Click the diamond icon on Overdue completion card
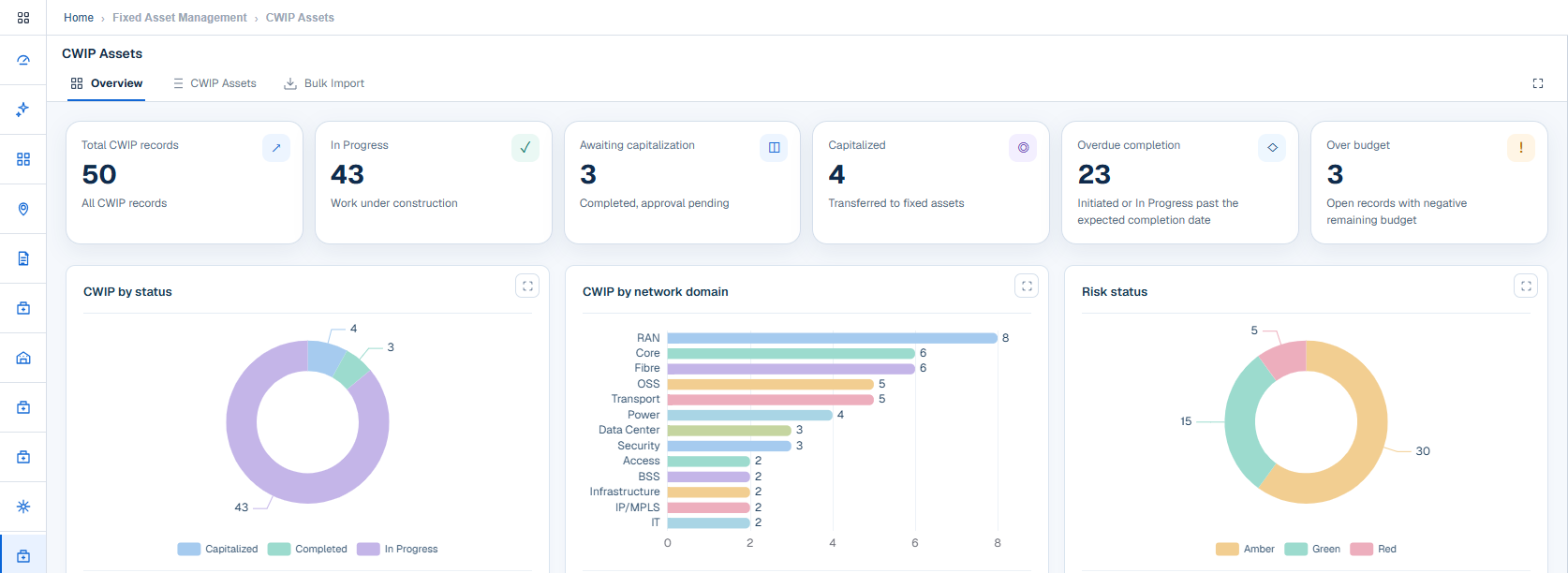The image size is (1568, 573). 1272,148
